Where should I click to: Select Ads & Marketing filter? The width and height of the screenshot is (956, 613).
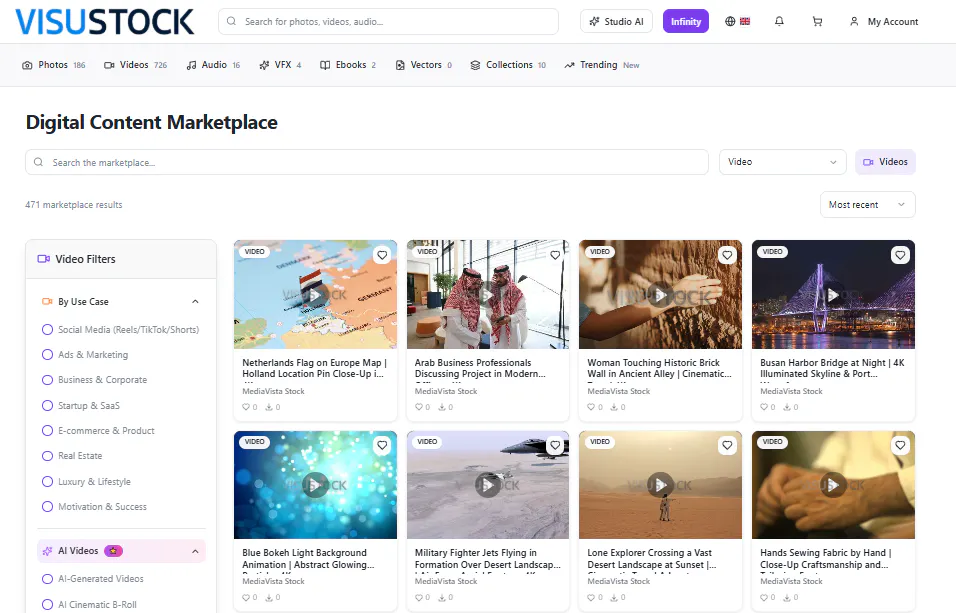pos(85,354)
